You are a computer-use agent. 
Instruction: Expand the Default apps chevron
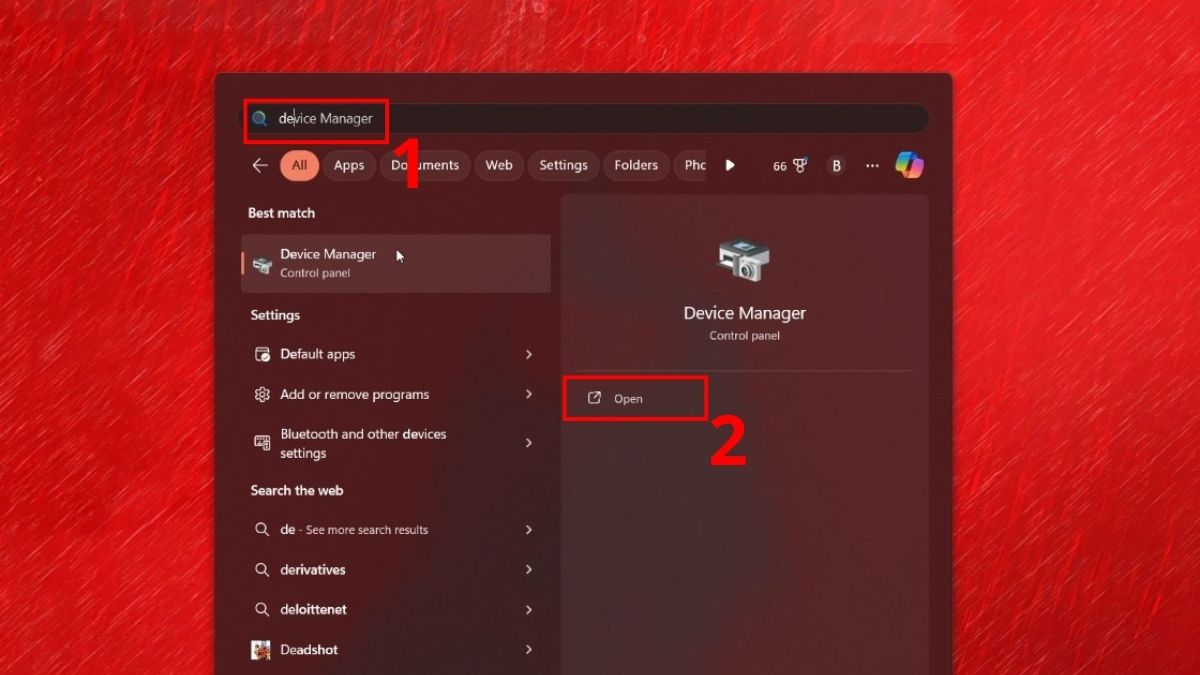click(x=529, y=354)
